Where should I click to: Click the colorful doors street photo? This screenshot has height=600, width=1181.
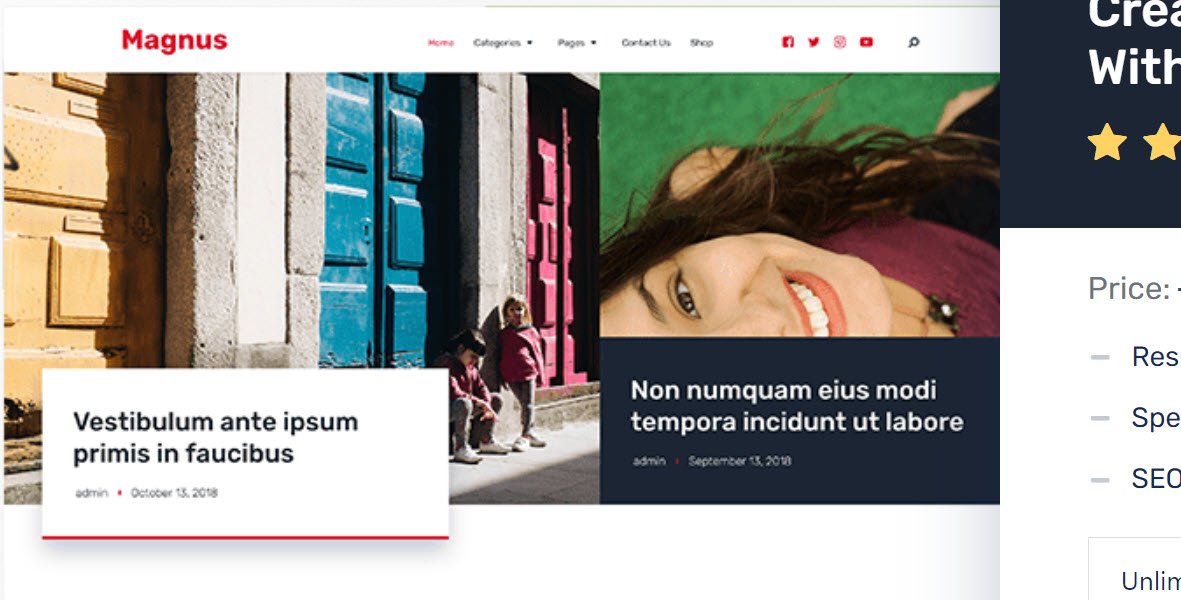pos(301,220)
